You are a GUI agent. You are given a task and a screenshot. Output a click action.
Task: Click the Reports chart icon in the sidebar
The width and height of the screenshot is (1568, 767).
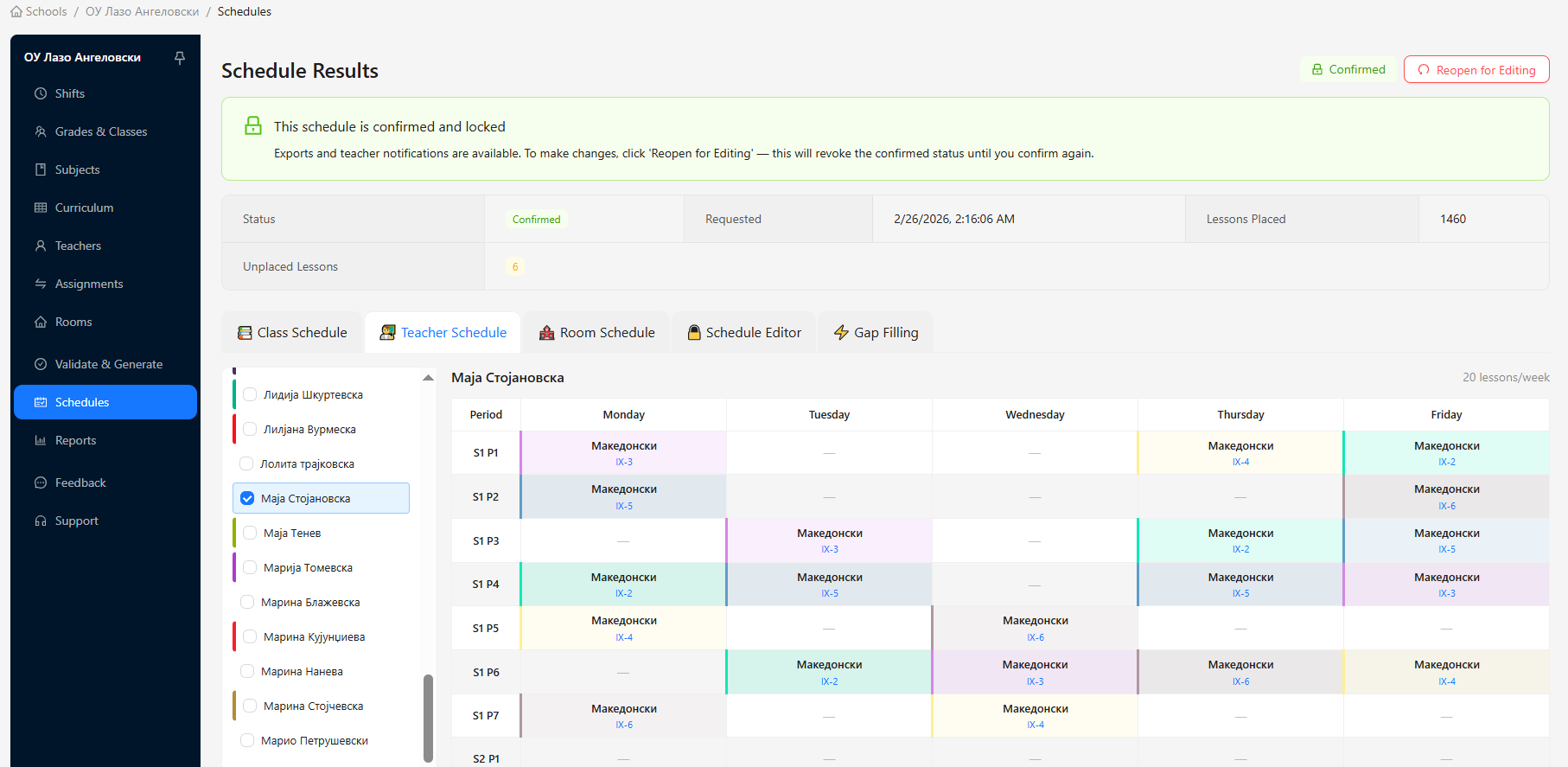coord(41,440)
